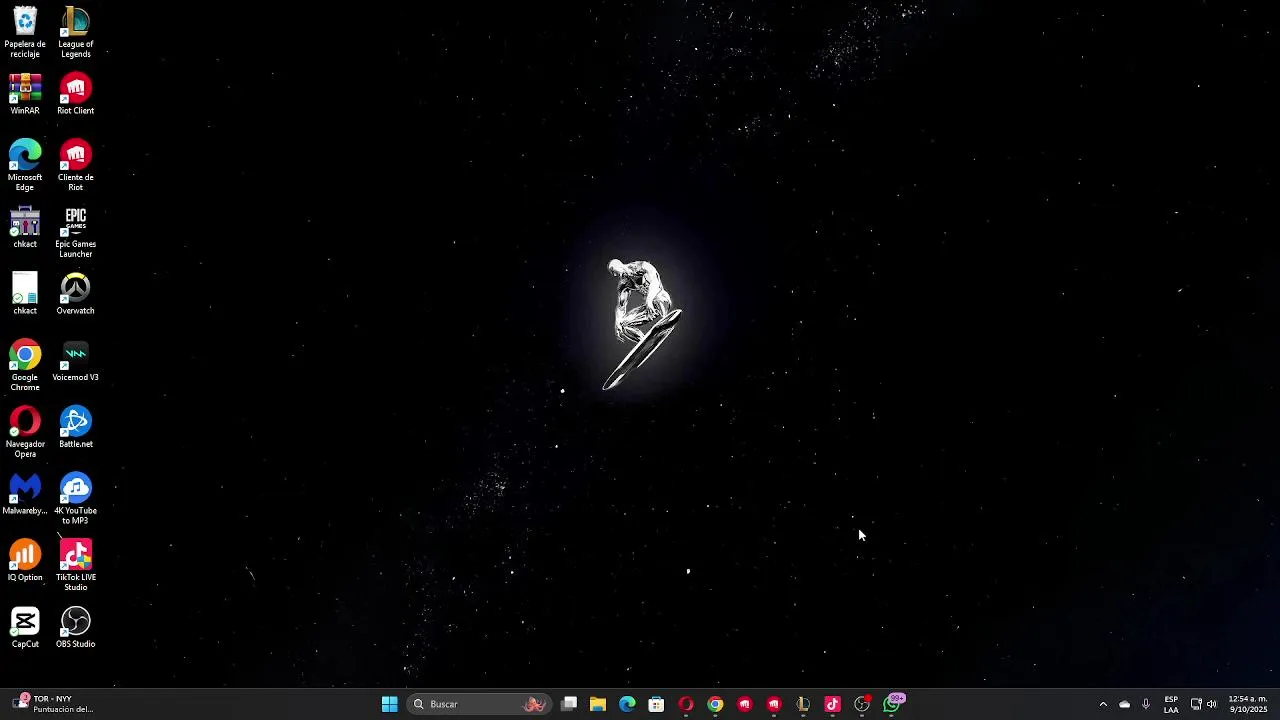1280x720 pixels.
Task: Click the Buscar search box in taskbar
Action: coord(480,704)
